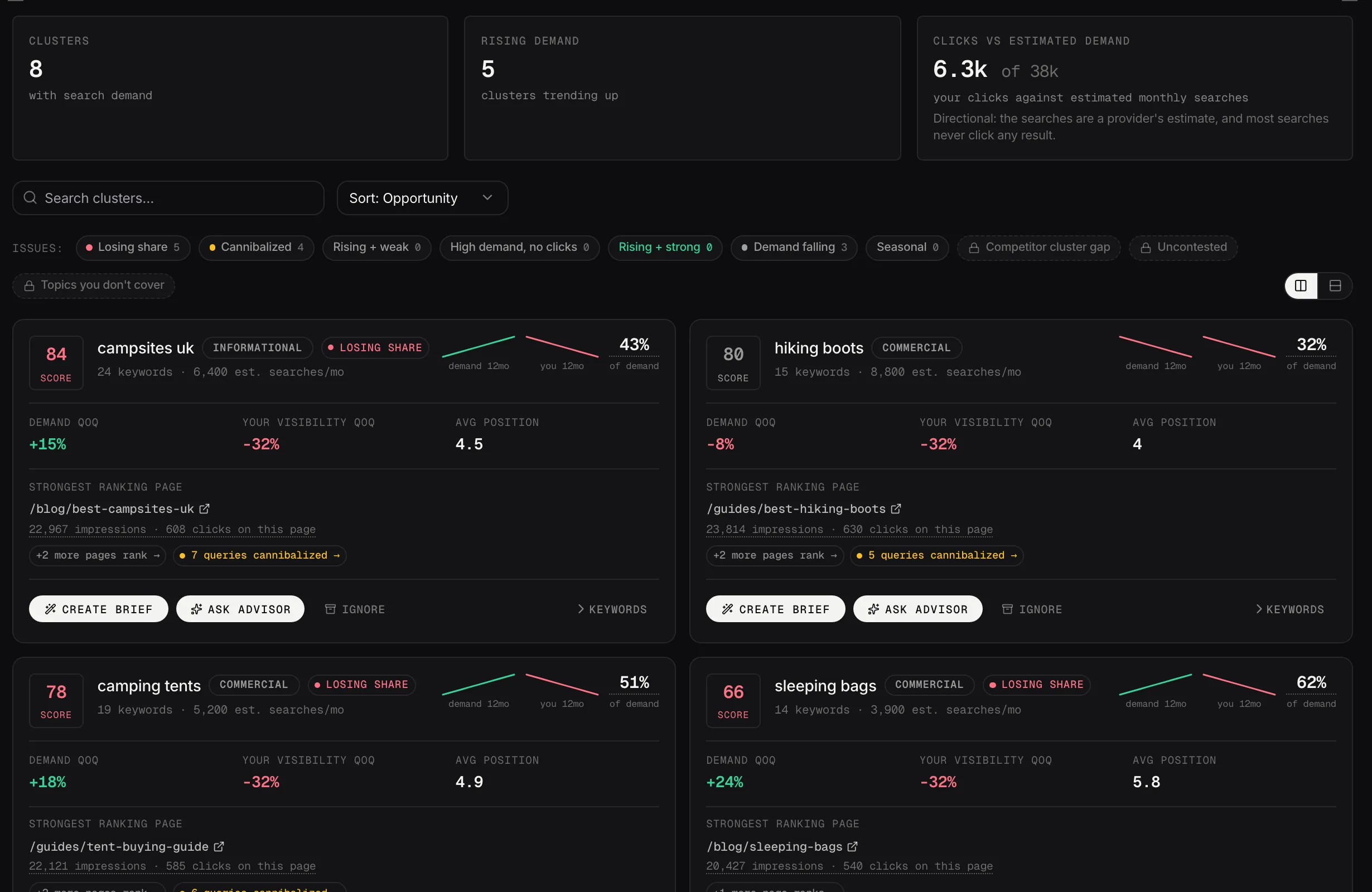Image resolution: width=1372 pixels, height=892 pixels.
Task: Expand +2 more pages rank for hiking boots
Action: click(775, 555)
